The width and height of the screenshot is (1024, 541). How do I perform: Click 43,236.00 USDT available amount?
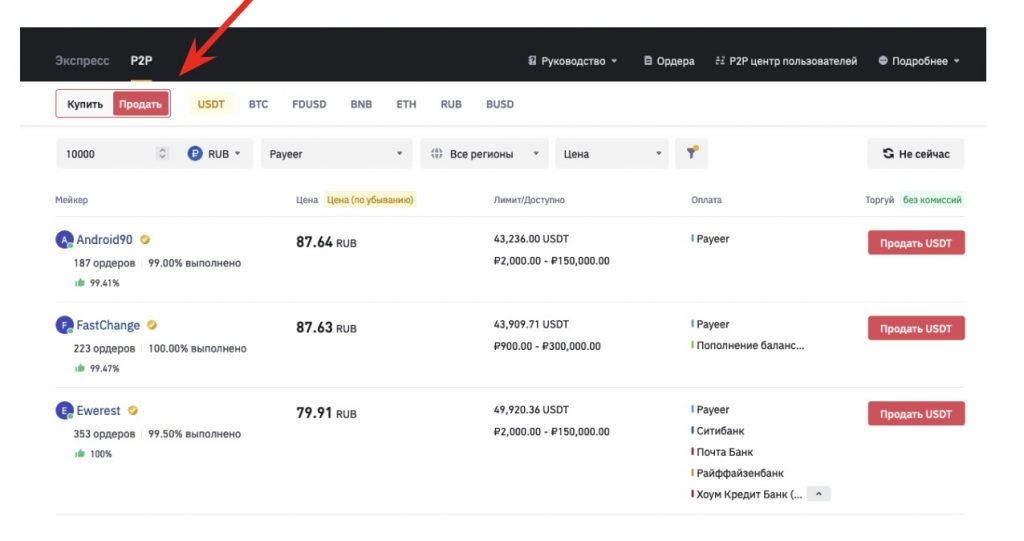click(x=531, y=238)
